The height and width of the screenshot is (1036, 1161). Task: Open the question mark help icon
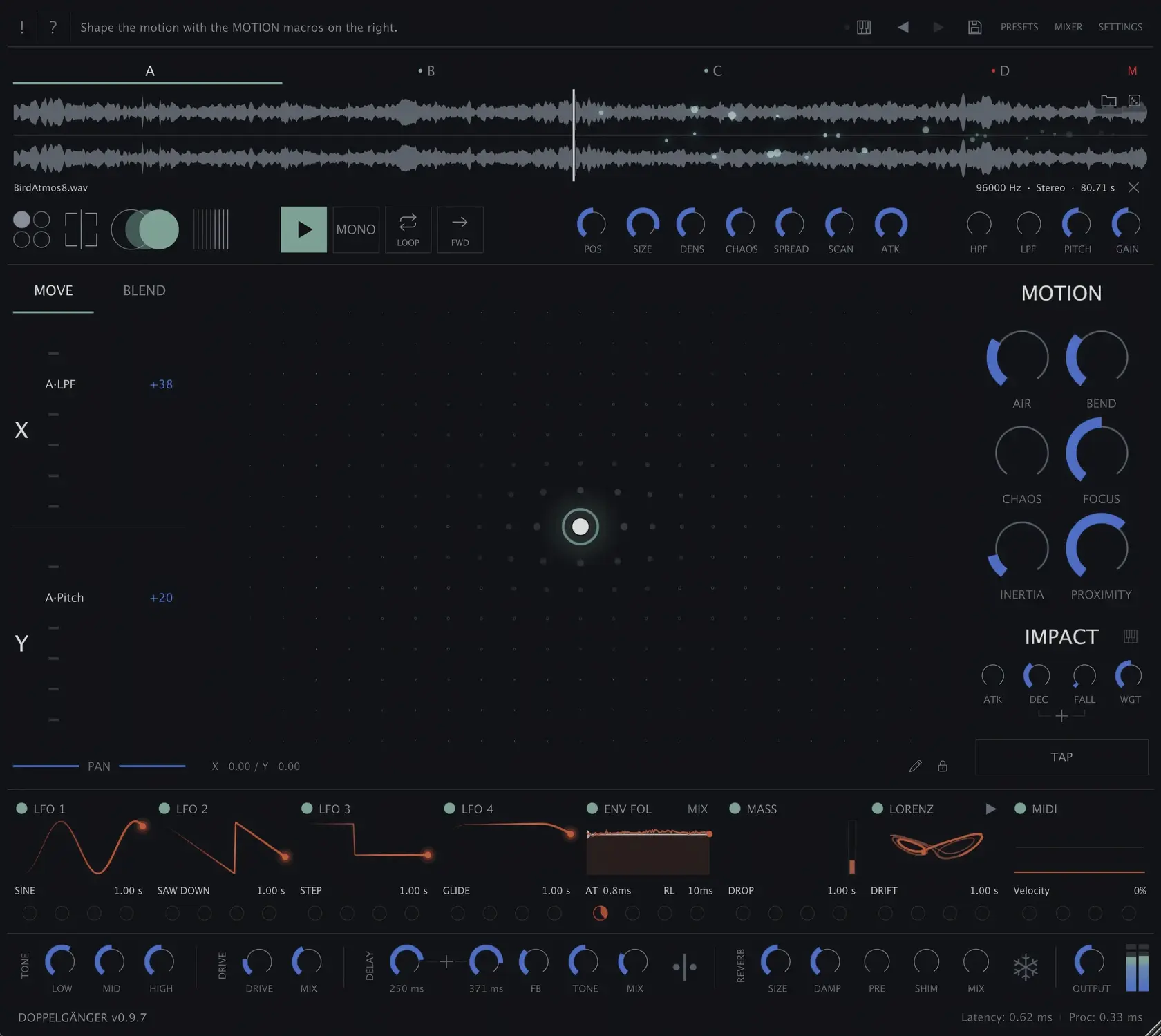[53, 27]
